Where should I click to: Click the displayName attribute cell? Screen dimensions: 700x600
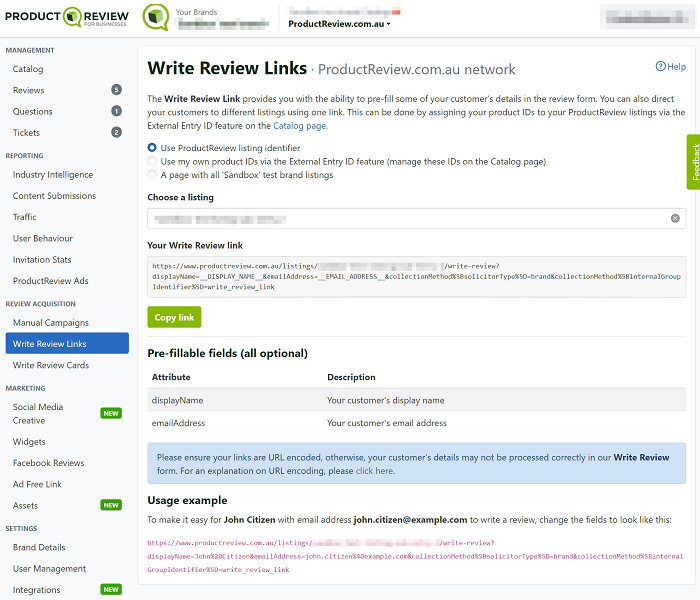coord(178,400)
